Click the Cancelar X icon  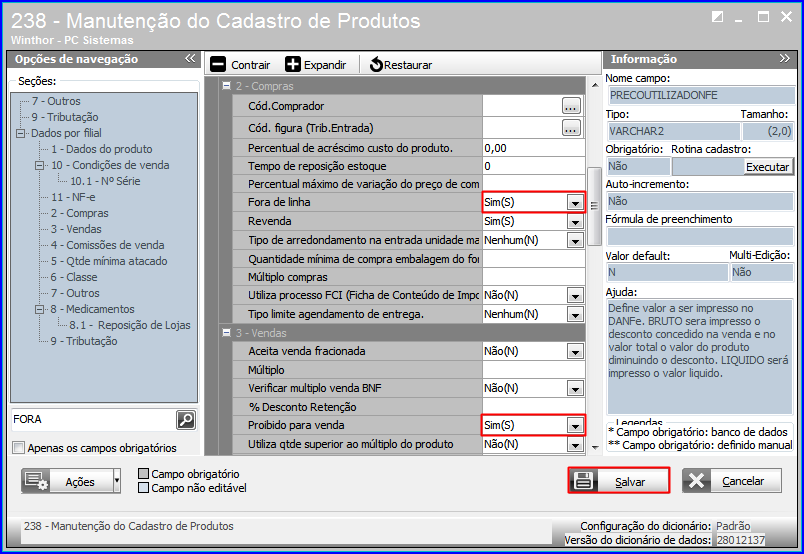696,481
